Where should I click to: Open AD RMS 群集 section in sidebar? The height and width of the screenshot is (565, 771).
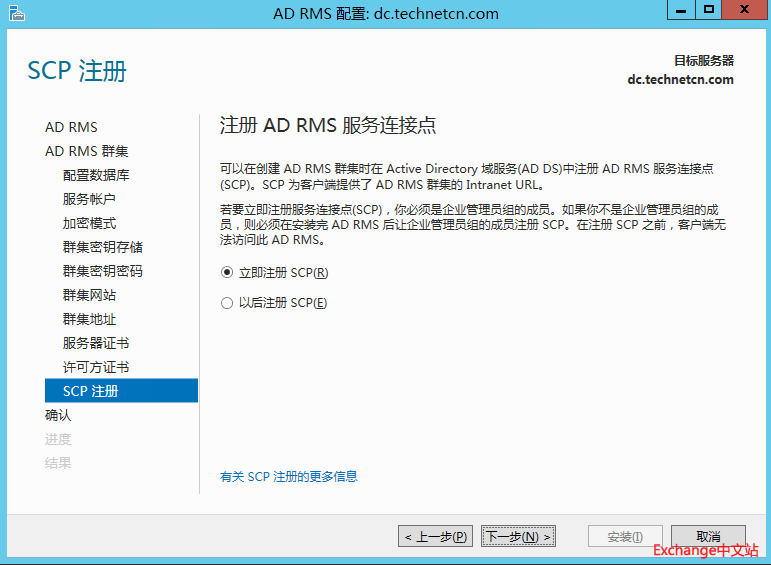(86, 151)
